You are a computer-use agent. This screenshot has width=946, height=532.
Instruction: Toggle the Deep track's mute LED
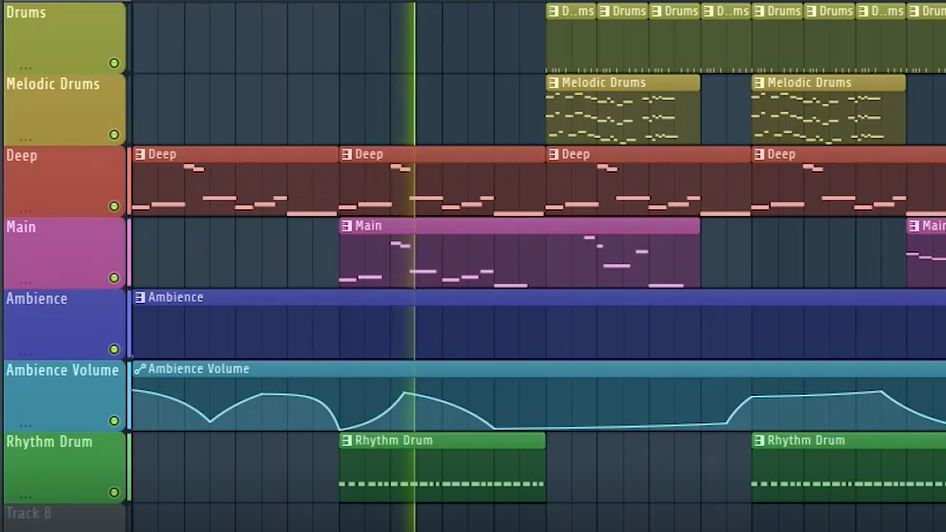click(114, 206)
